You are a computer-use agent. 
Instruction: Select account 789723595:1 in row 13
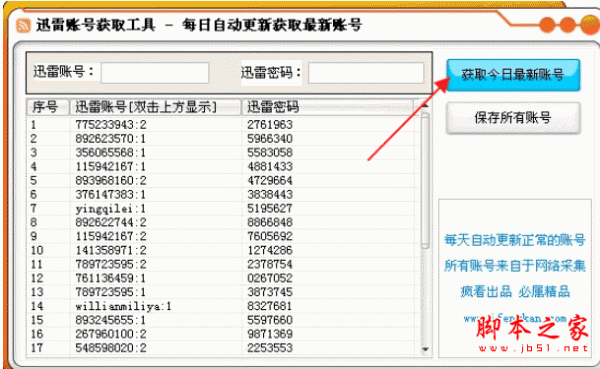pyautogui.click(x=110, y=292)
